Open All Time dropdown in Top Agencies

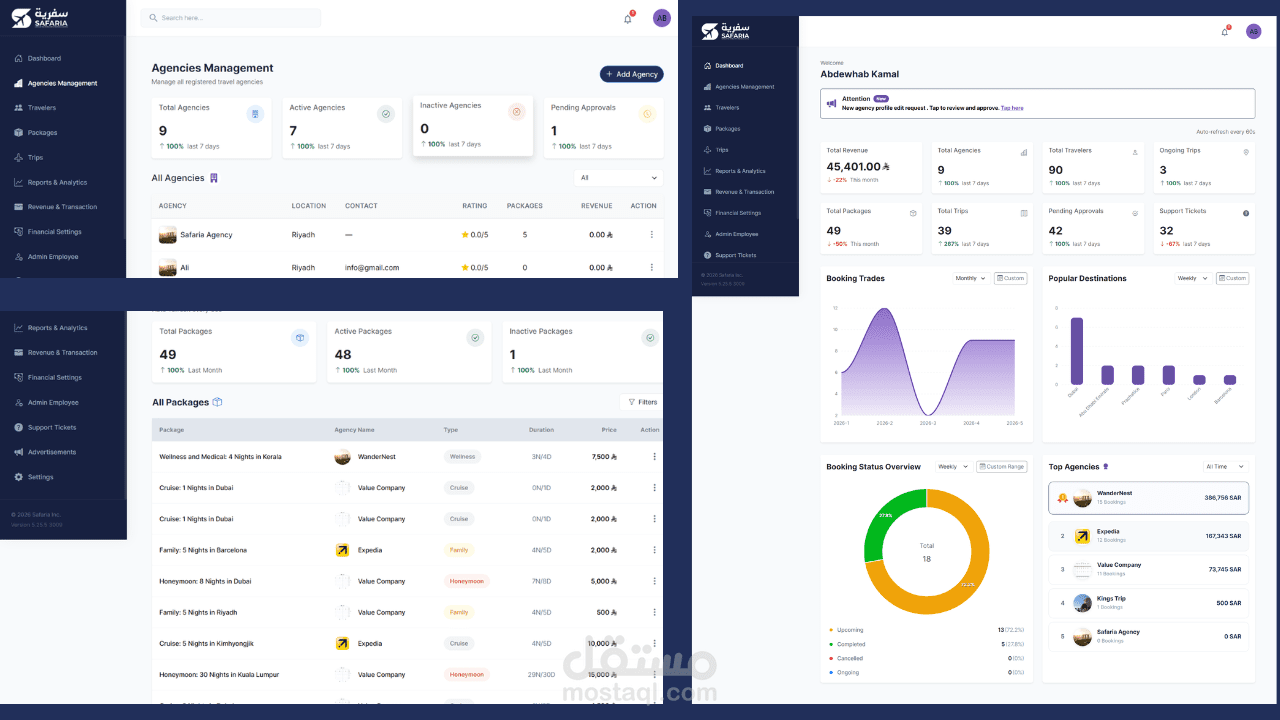coord(1226,467)
